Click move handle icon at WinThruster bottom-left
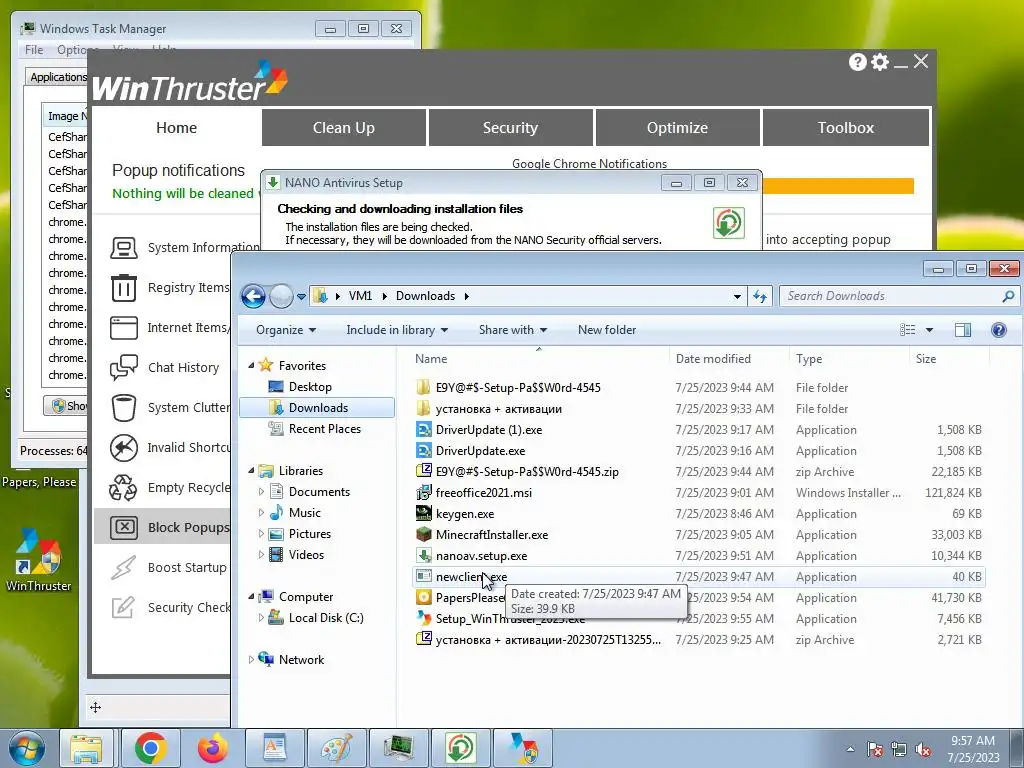The height and width of the screenshot is (768, 1024). point(95,707)
